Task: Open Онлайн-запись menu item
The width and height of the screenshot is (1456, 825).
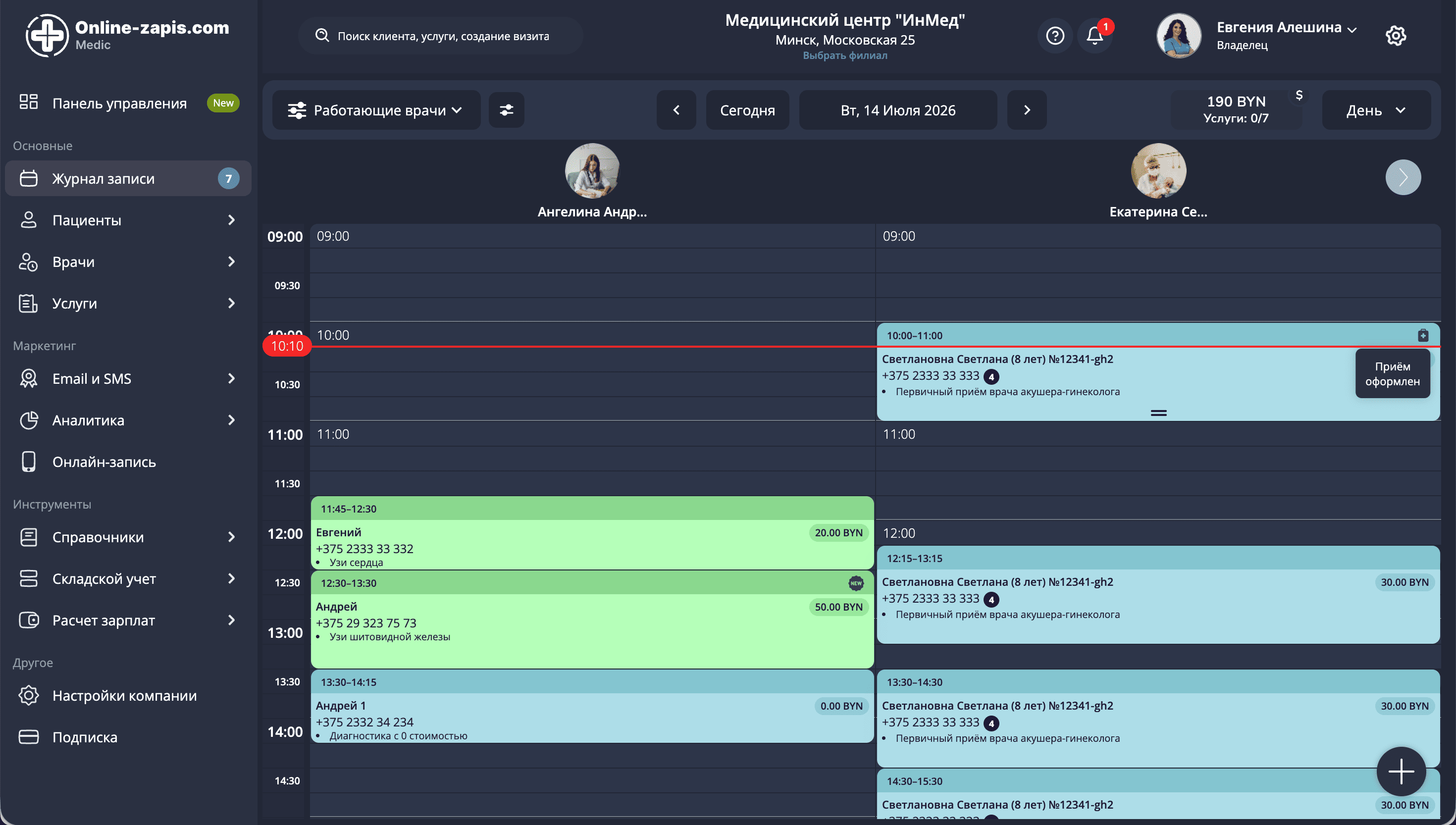Action: coord(128,462)
